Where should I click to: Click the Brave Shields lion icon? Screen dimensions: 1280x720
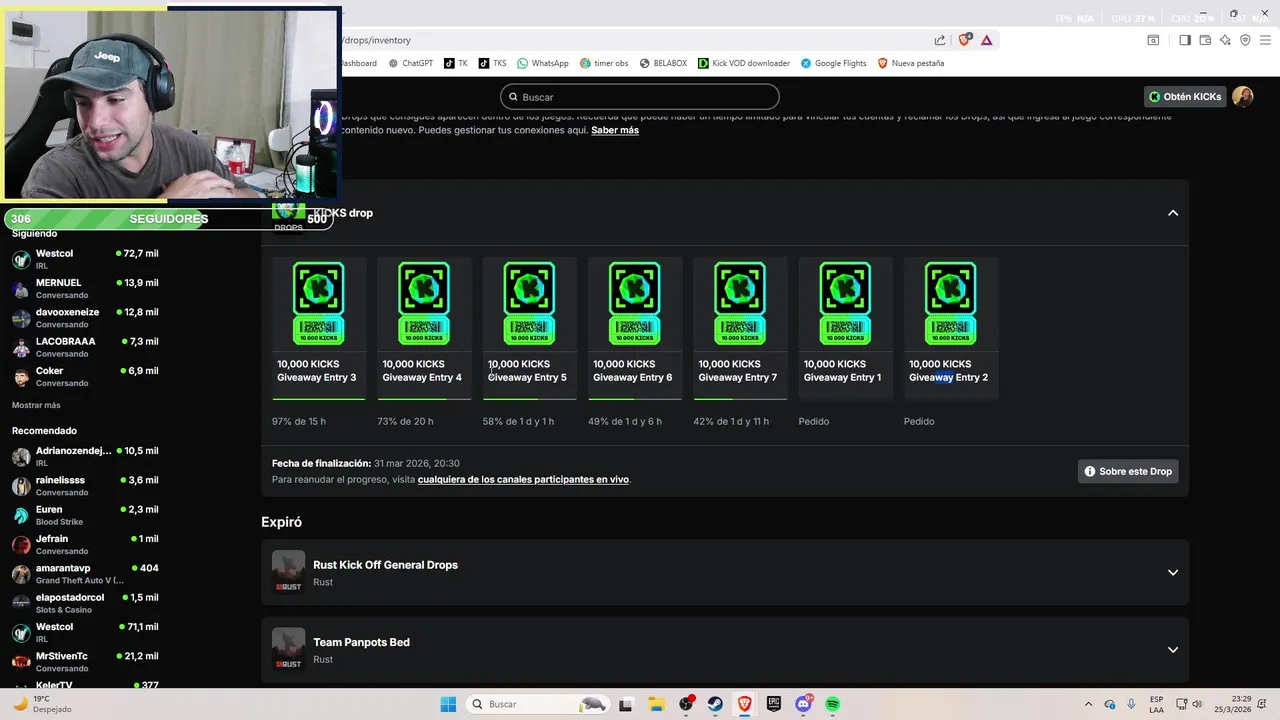coord(964,40)
